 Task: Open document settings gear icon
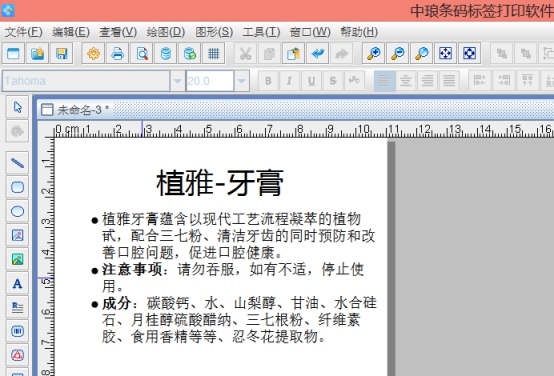pos(94,54)
